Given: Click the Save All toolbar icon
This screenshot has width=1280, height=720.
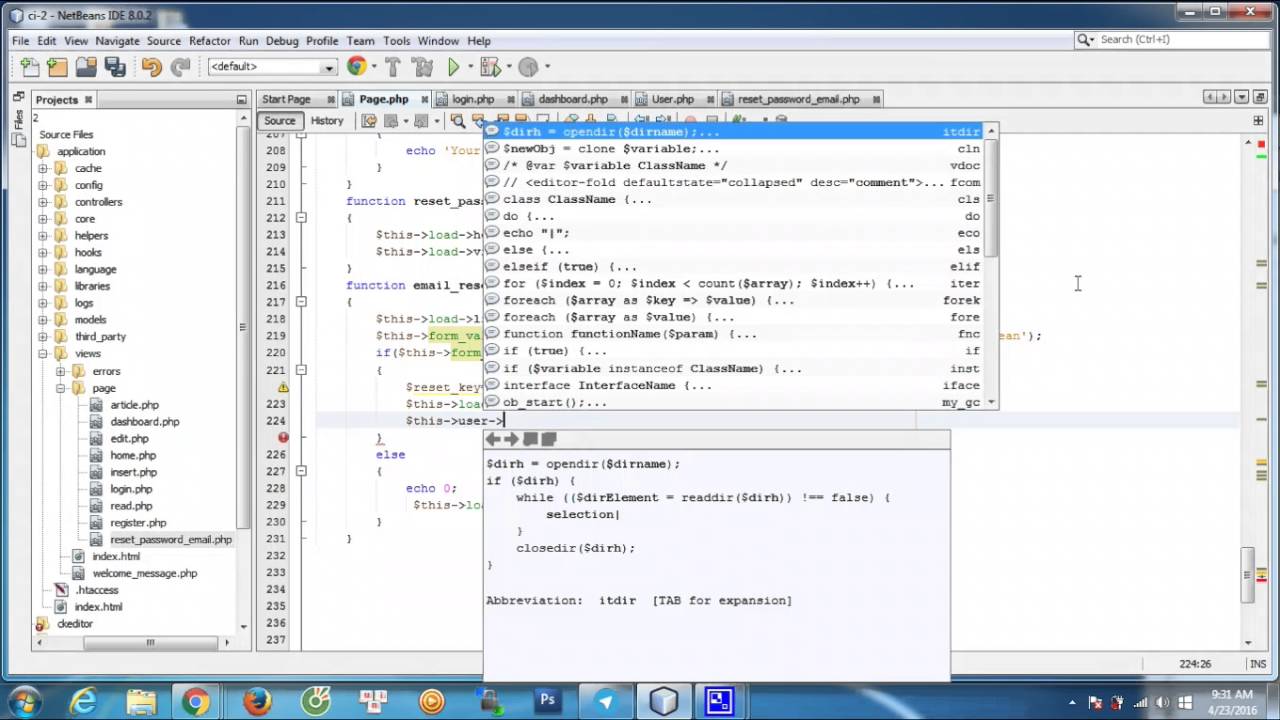Looking at the screenshot, I should [x=115, y=67].
